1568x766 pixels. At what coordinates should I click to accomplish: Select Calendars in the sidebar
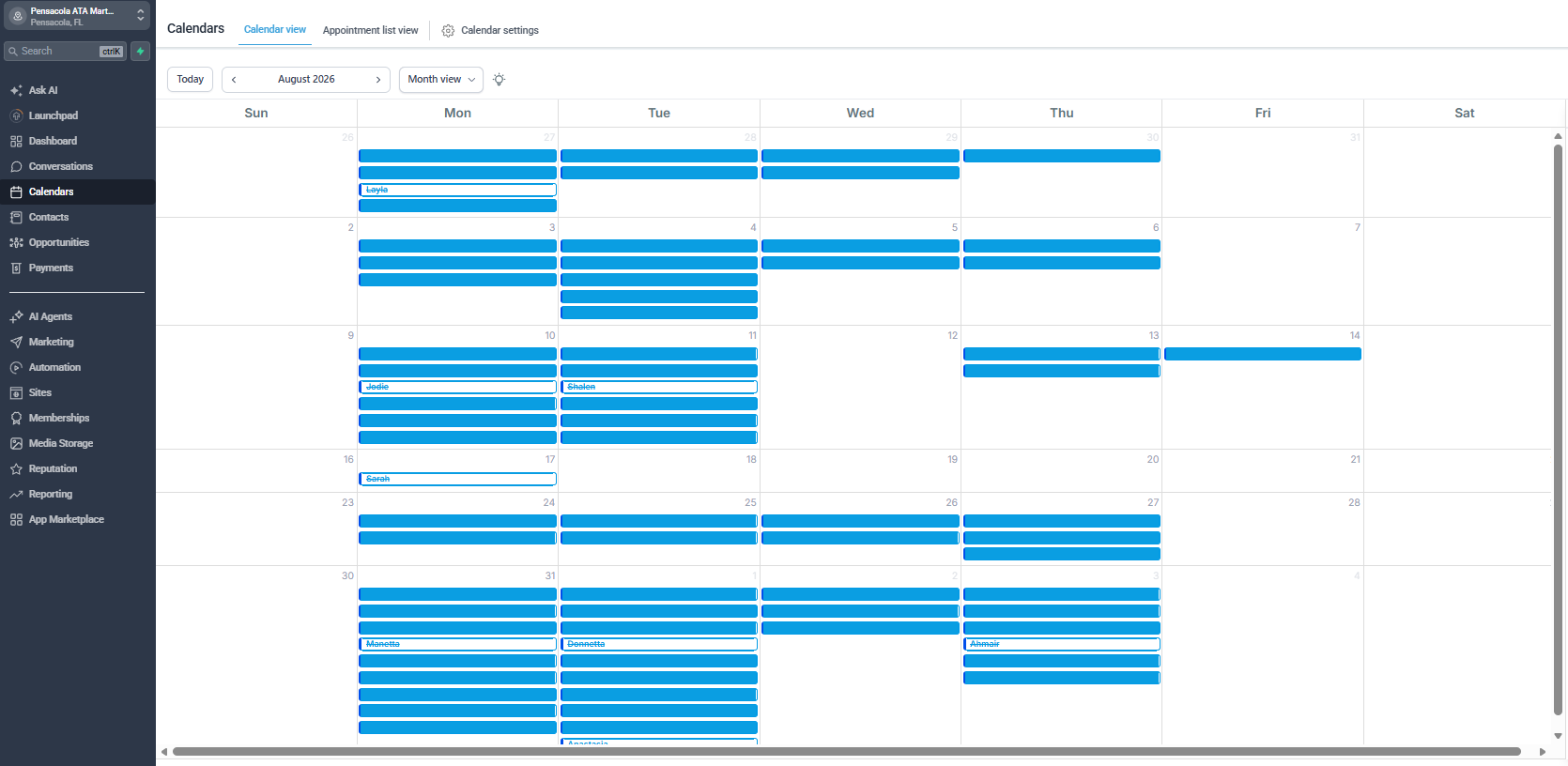[77, 191]
